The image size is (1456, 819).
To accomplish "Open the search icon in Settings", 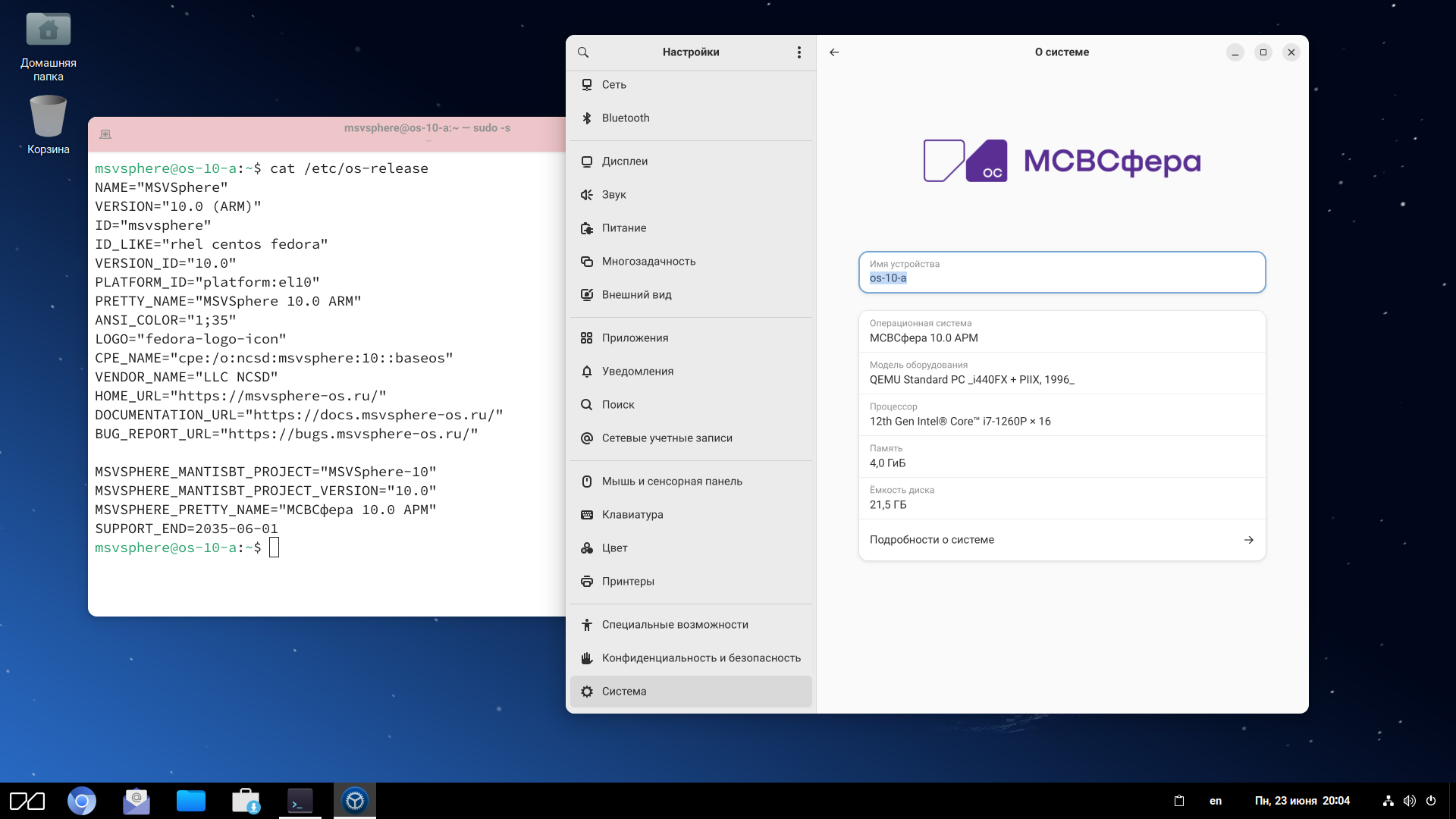I will click(x=583, y=52).
